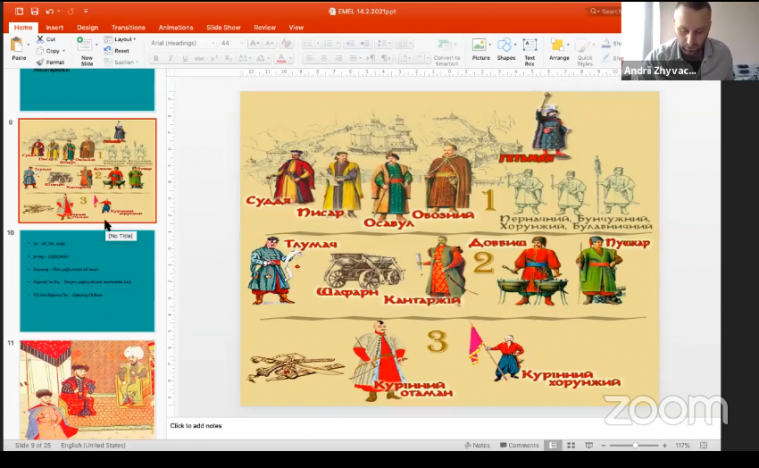Image resolution: width=759 pixels, height=468 pixels.
Task: Decrease the font size
Action: click(x=269, y=44)
